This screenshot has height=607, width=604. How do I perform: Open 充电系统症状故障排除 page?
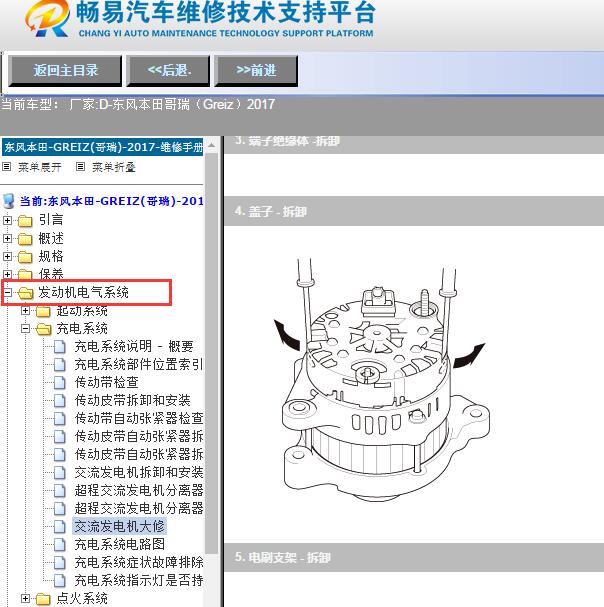point(139,562)
